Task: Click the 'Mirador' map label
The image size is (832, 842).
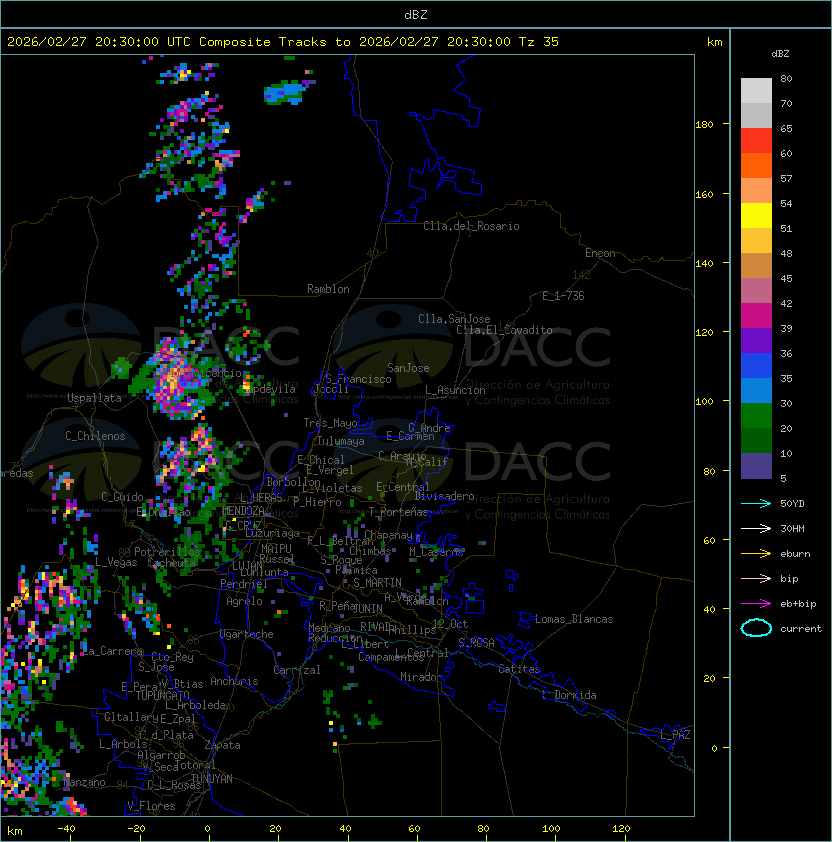Action: pyautogui.click(x=421, y=677)
